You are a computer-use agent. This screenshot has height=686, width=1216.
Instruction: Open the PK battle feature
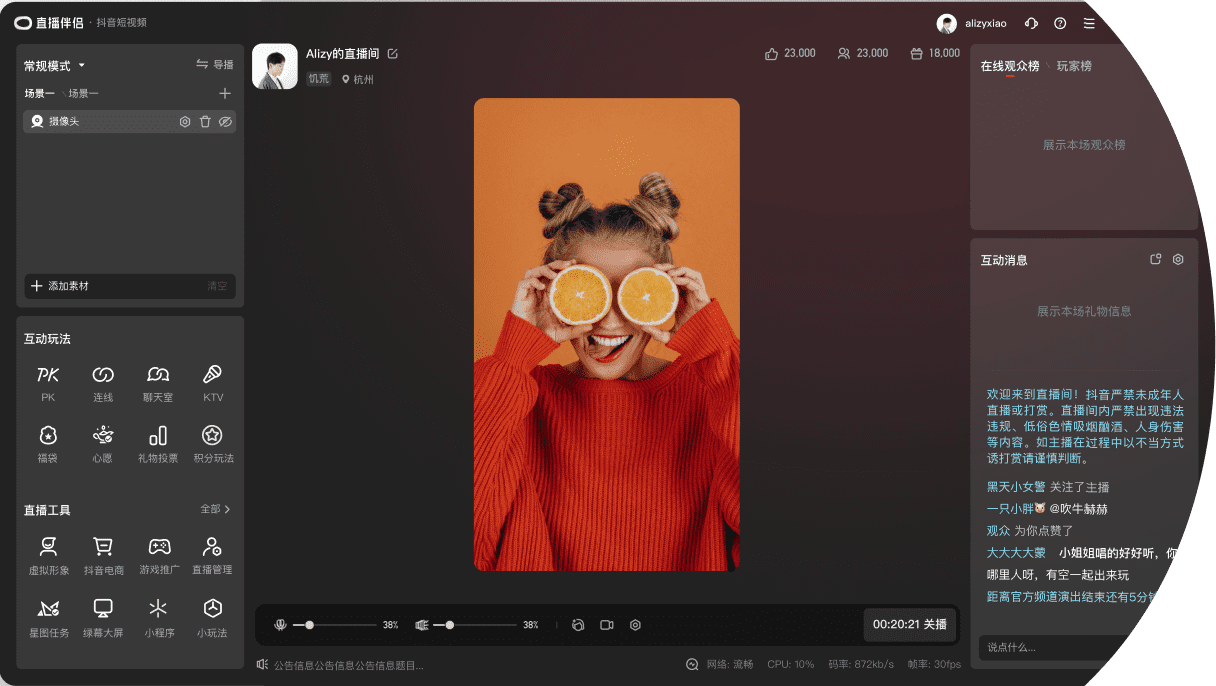[x=48, y=376]
